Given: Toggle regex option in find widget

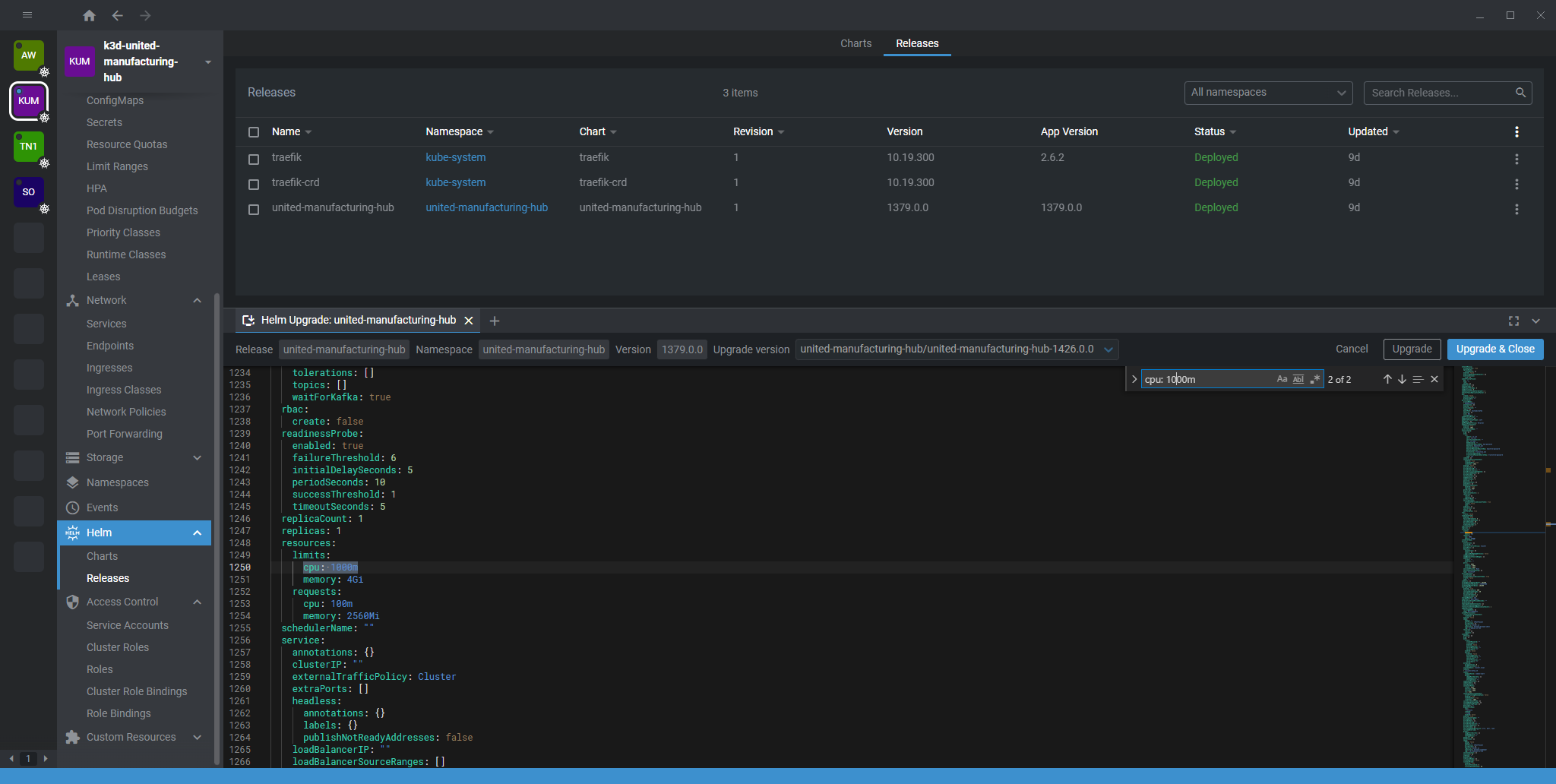Looking at the screenshot, I should tap(1315, 379).
